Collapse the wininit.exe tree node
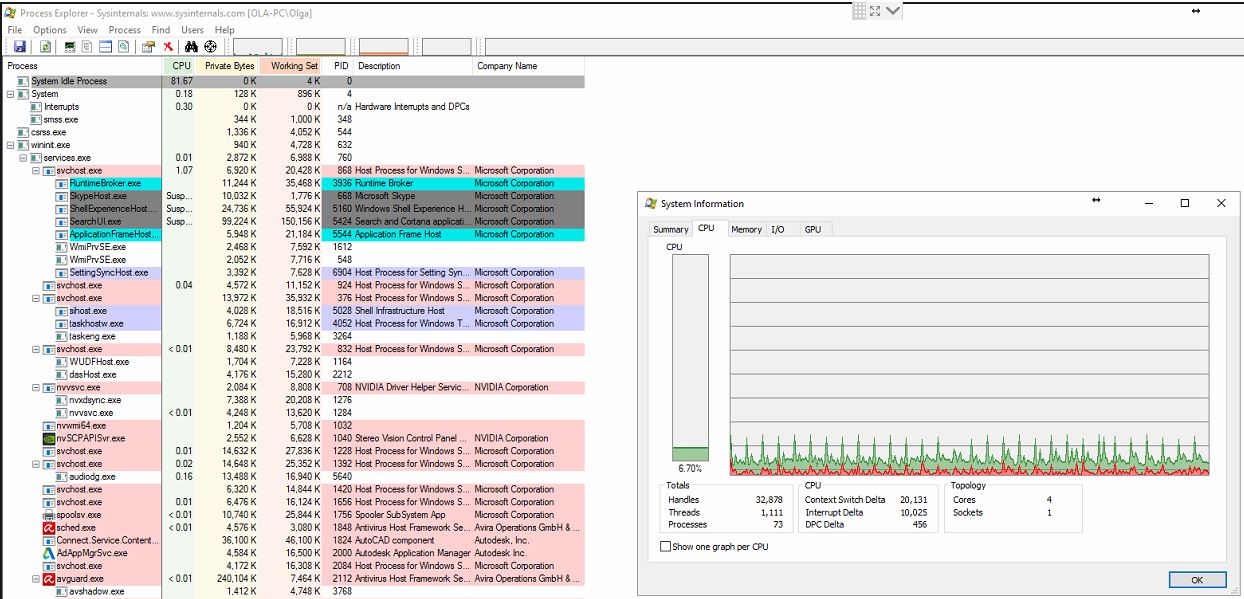The height and width of the screenshot is (599, 1244). click(10, 145)
